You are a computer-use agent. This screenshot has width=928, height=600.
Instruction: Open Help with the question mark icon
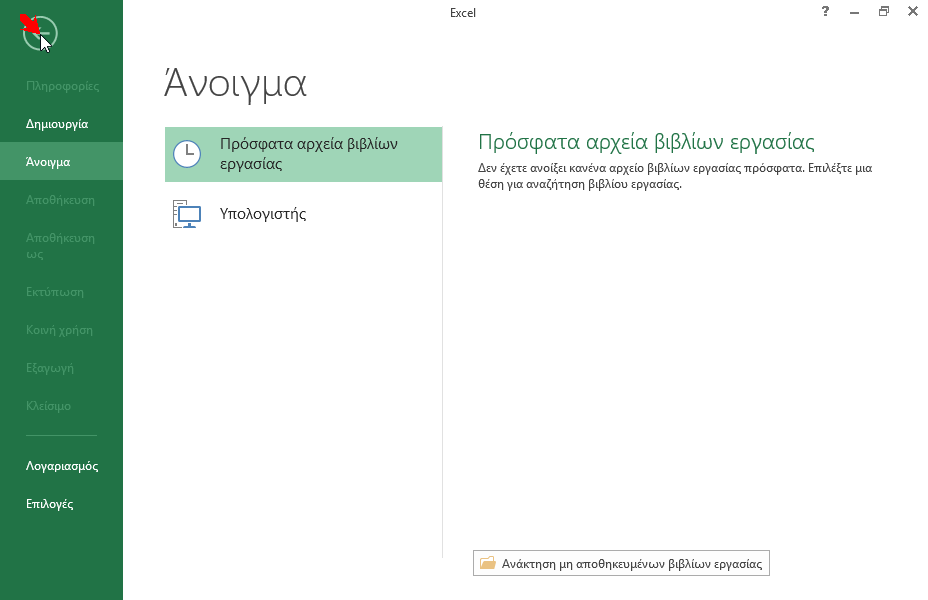[x=825, y=11]
